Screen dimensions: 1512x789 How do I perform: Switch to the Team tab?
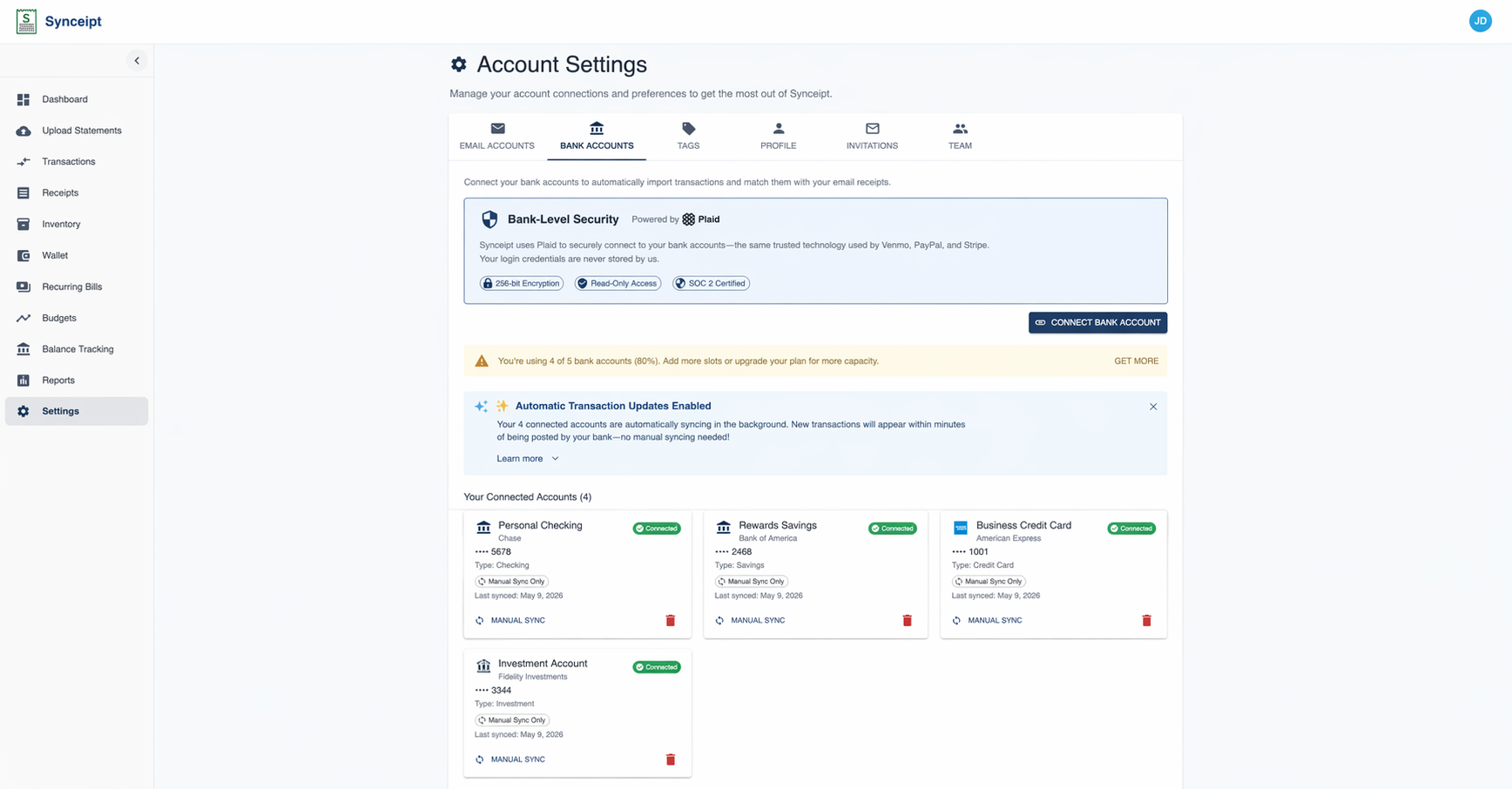click(x=959, y=137)
